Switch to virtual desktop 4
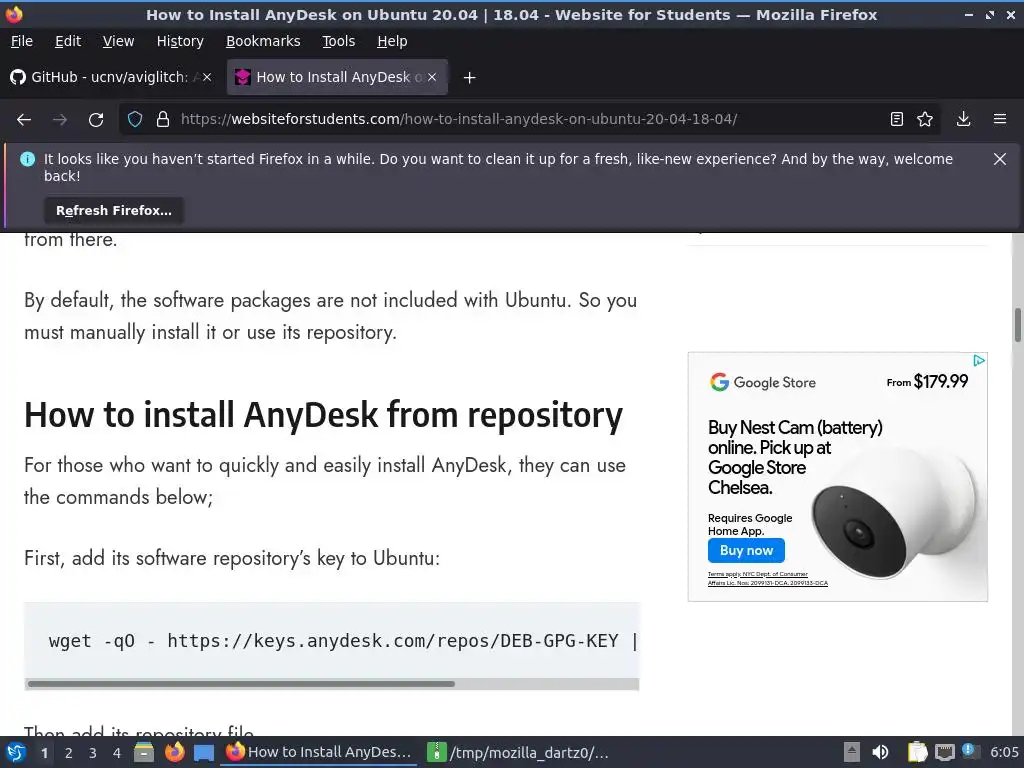This screenshot has height=768, width=1024. pyautogui.click(x=117, y=753)
